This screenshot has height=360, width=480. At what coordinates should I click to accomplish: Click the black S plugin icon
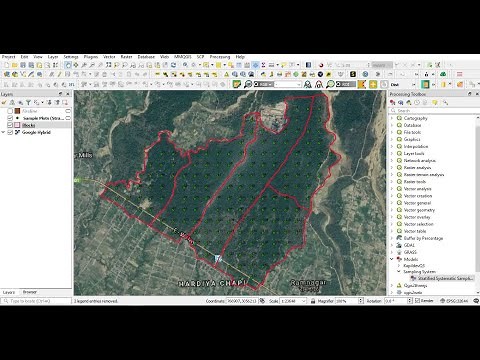pyautogui.click(x=353, y=74)
